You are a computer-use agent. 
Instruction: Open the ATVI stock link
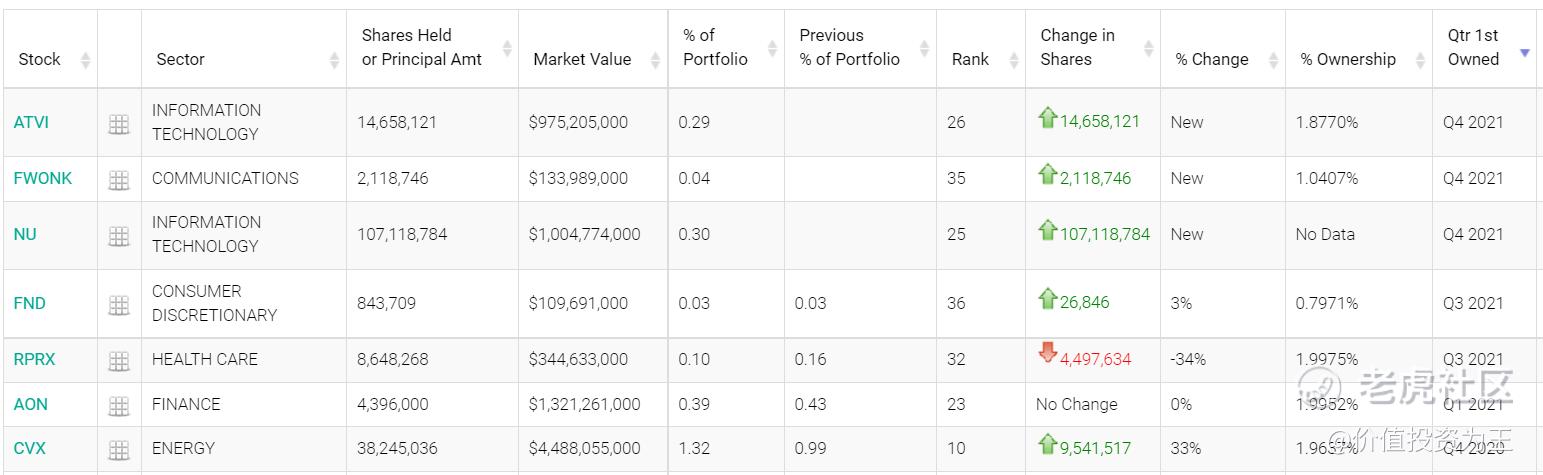(31, 122)
